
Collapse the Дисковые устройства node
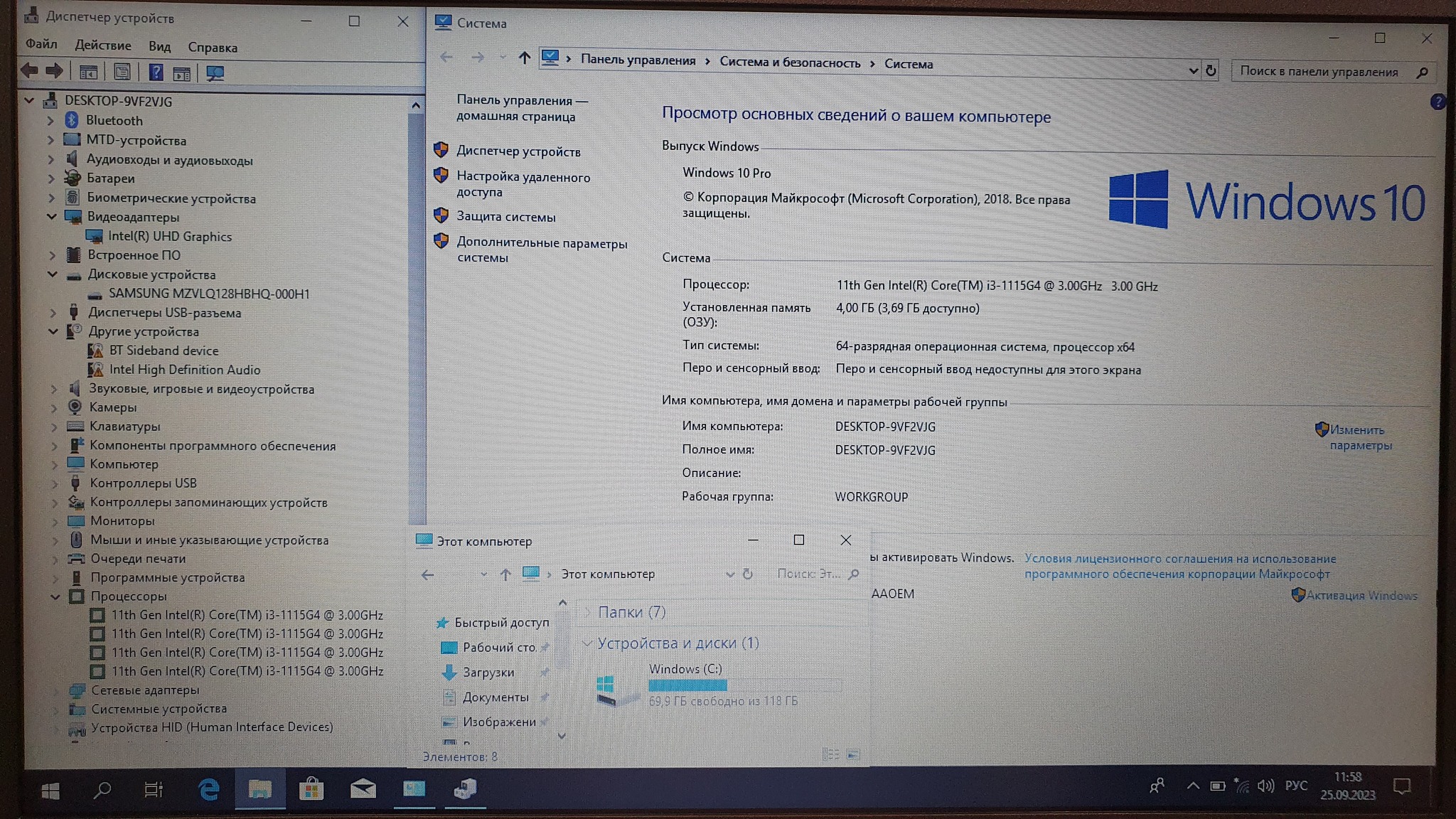click(53, 274)
